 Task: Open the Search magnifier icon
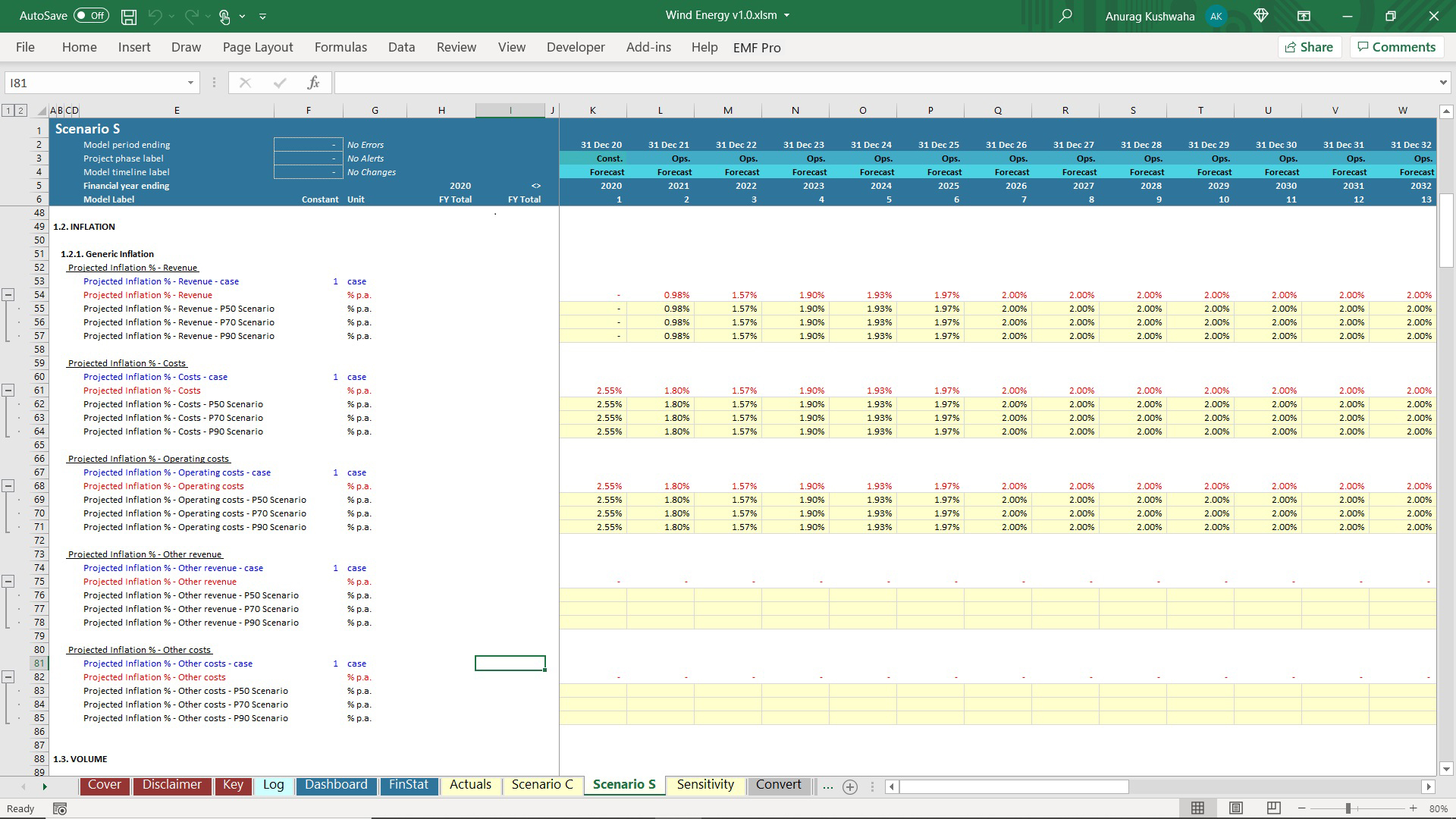point(1065,16)
